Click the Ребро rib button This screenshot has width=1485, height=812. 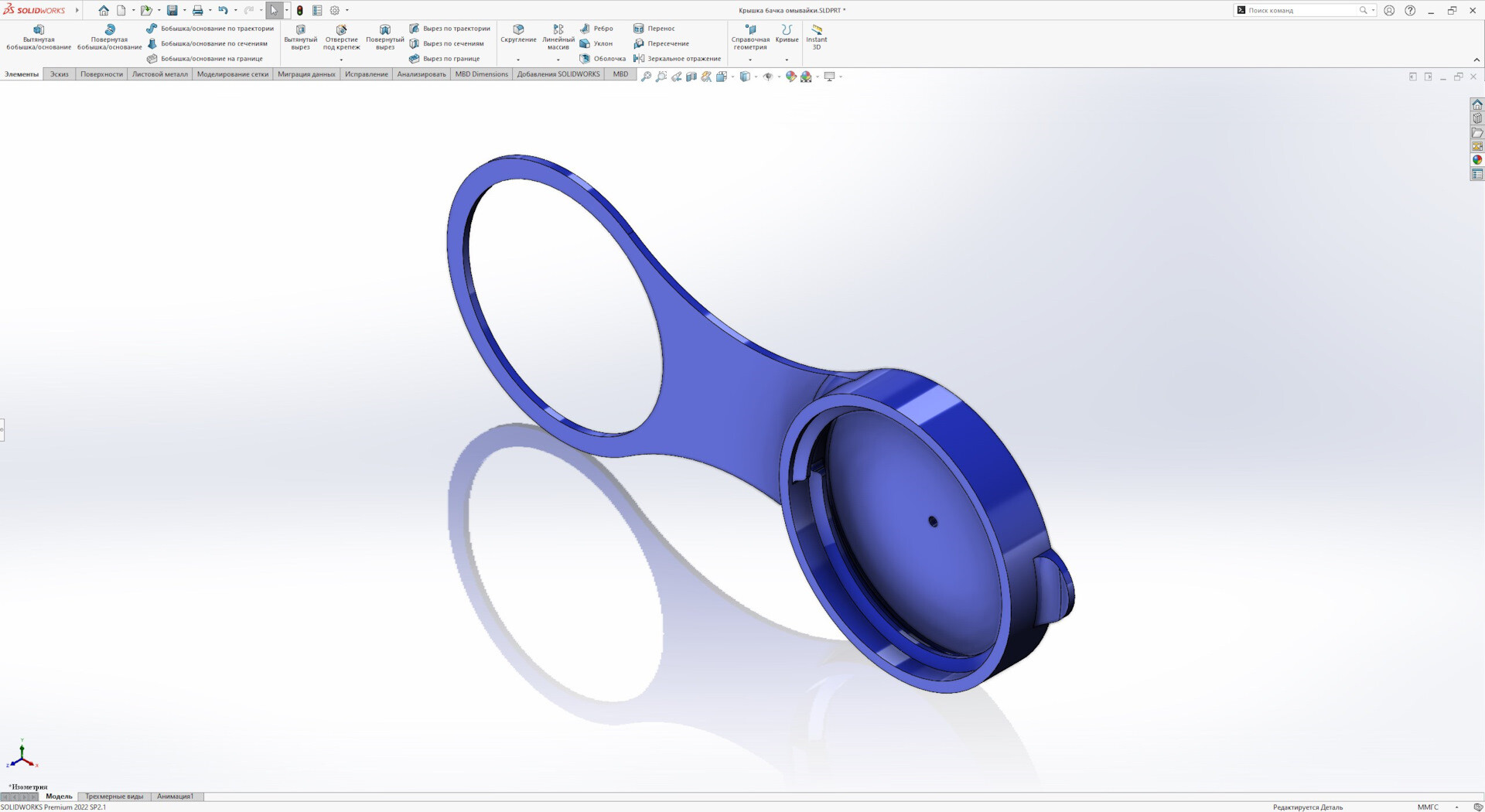coord(596,29)
